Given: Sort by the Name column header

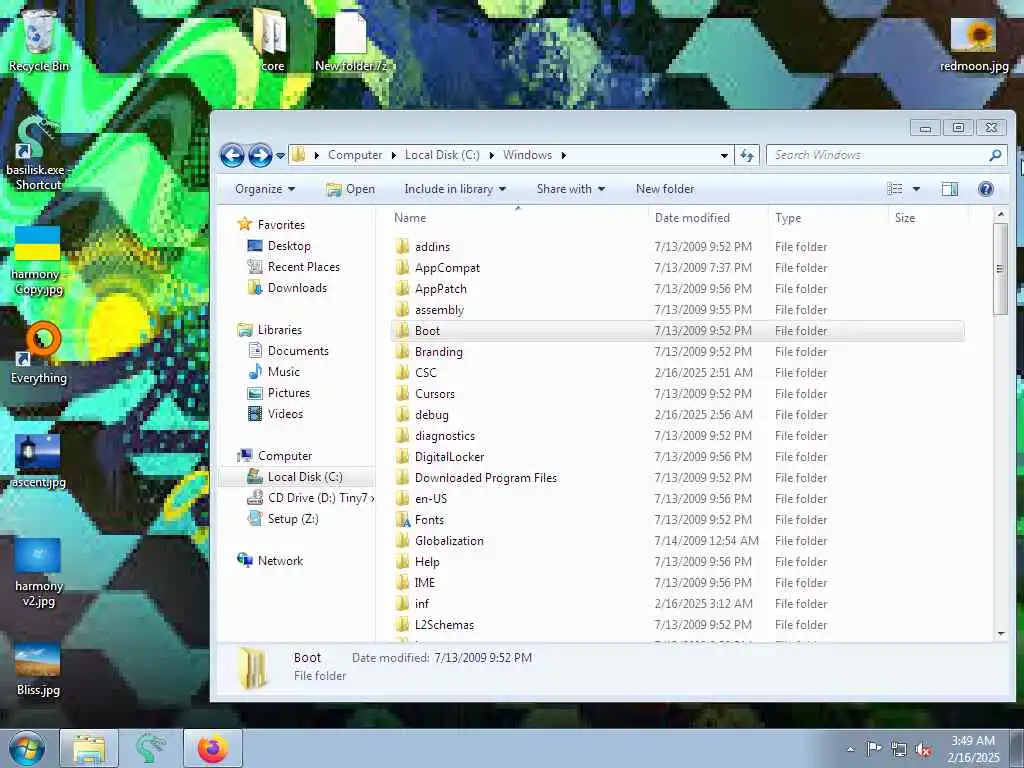Looking at the screenshot, I should pos(410,218).
